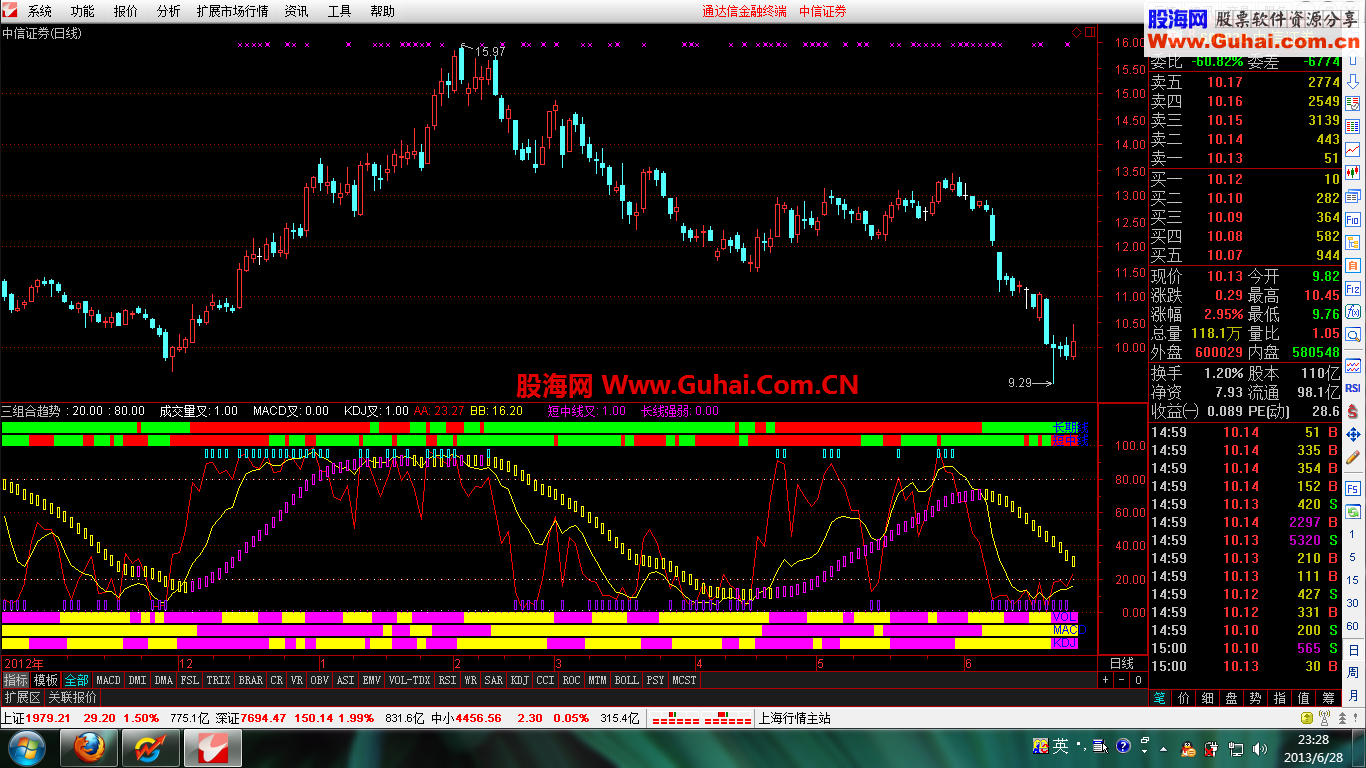Switch to the 模板 tab
The width and height of the screenshot is (1366, 768).
(x=46, y=680)
